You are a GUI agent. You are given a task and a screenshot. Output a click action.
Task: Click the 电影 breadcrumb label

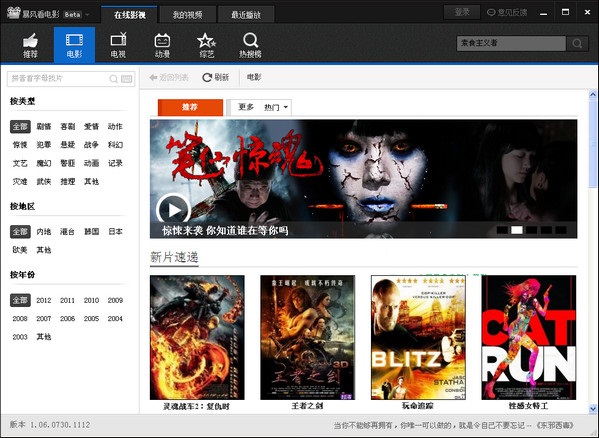click(x=254, y=77)
